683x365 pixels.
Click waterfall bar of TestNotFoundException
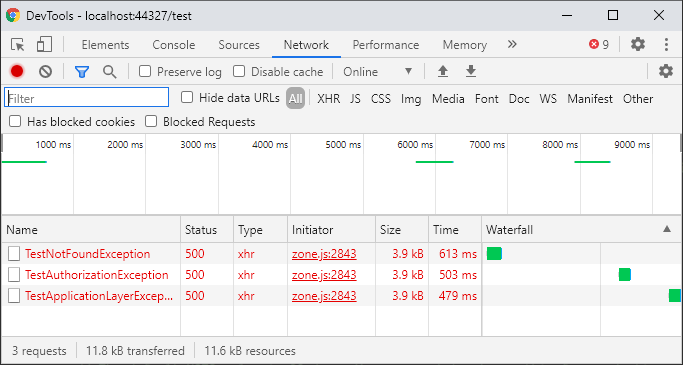point(494,253)
